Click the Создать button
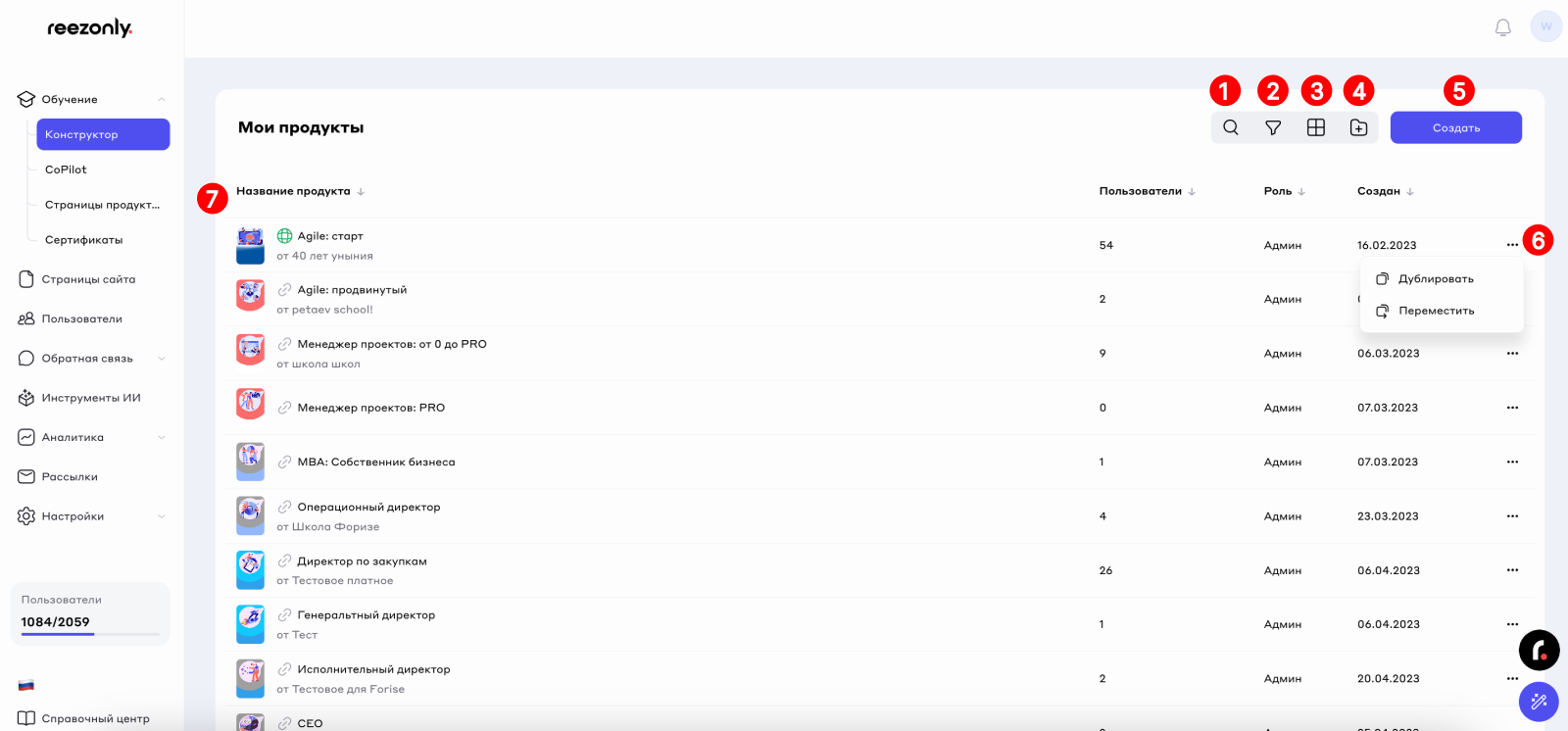This screenshot has width=1568, height=731. 1455,127
